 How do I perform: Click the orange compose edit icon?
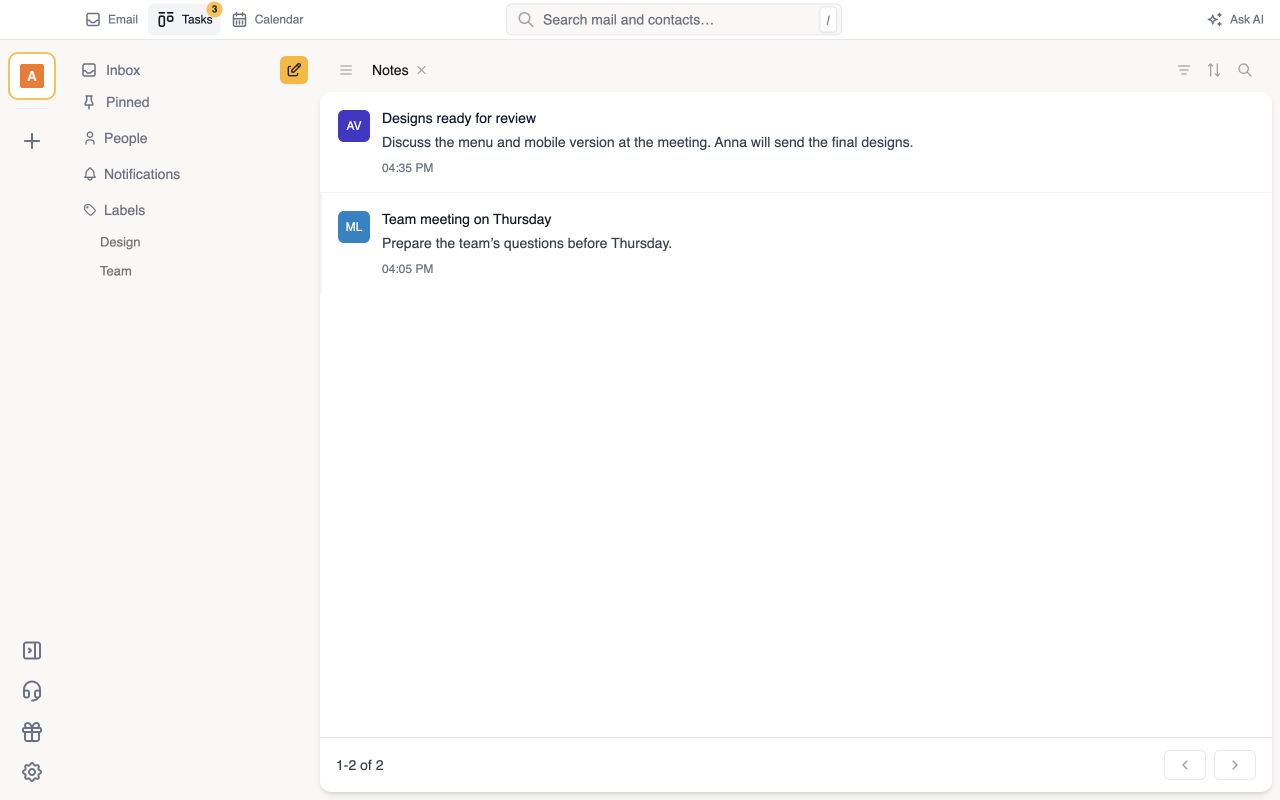coord(294,70)
